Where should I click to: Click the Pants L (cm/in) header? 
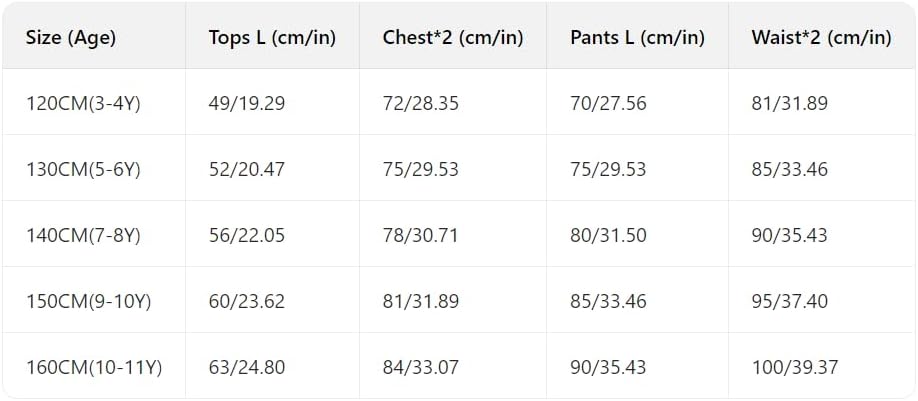point(638,38)
